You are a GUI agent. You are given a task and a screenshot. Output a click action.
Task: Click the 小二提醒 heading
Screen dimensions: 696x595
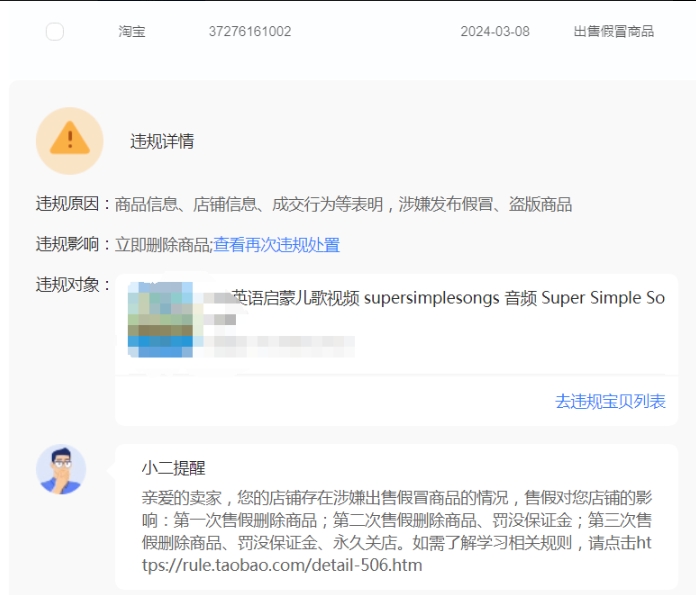coord(173,468)
